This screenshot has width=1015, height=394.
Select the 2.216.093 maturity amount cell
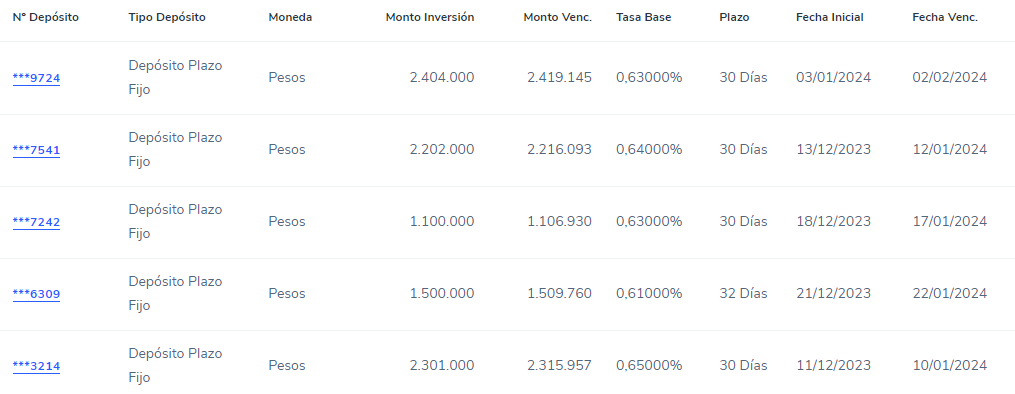pyautogui.click(x=559, y=149)
